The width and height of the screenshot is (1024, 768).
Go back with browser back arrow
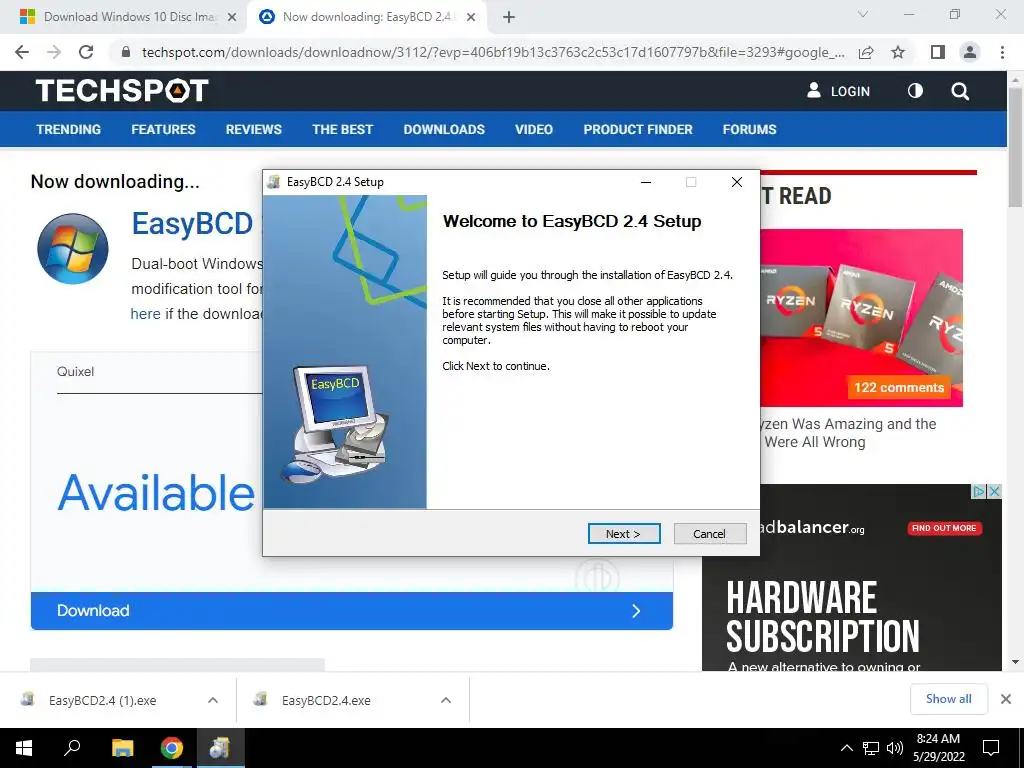point(22,52)
